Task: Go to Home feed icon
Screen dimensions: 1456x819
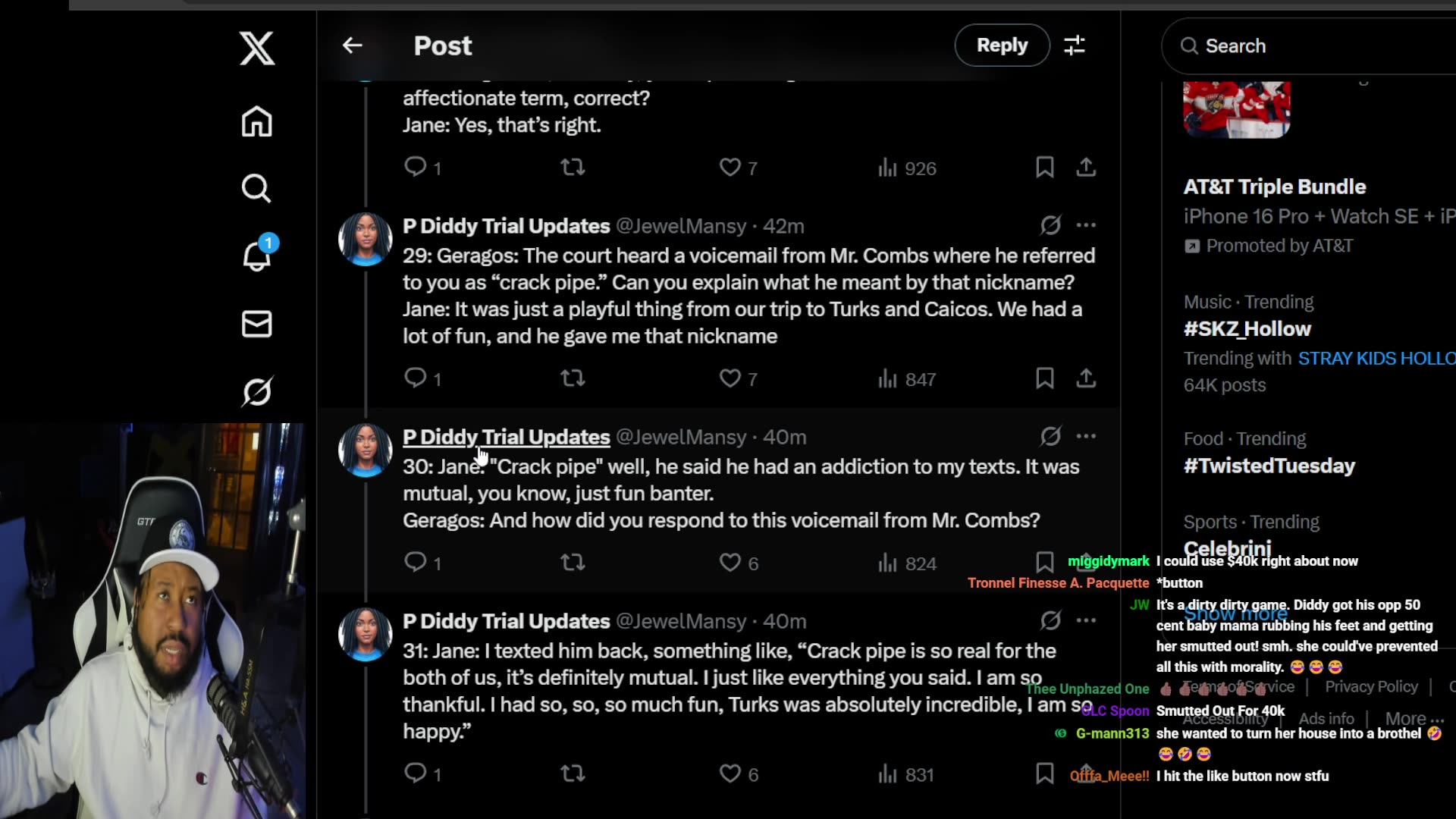Action: [257, 121]
